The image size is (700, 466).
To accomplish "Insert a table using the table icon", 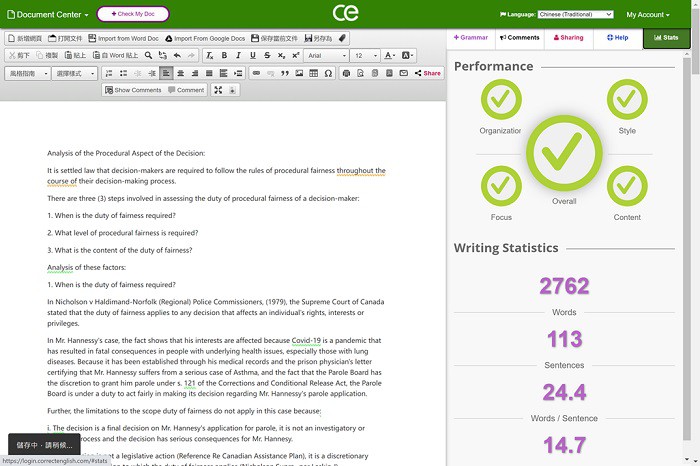I will point(314,73).
